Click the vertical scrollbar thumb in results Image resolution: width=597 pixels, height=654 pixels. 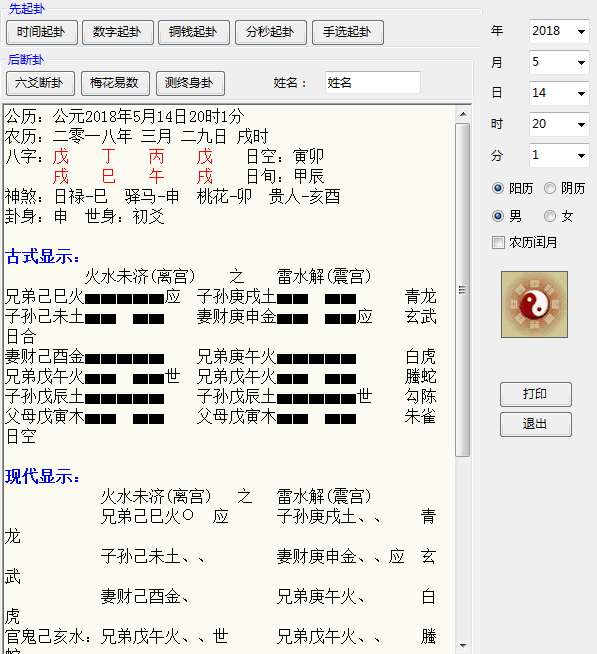point(463,290)
